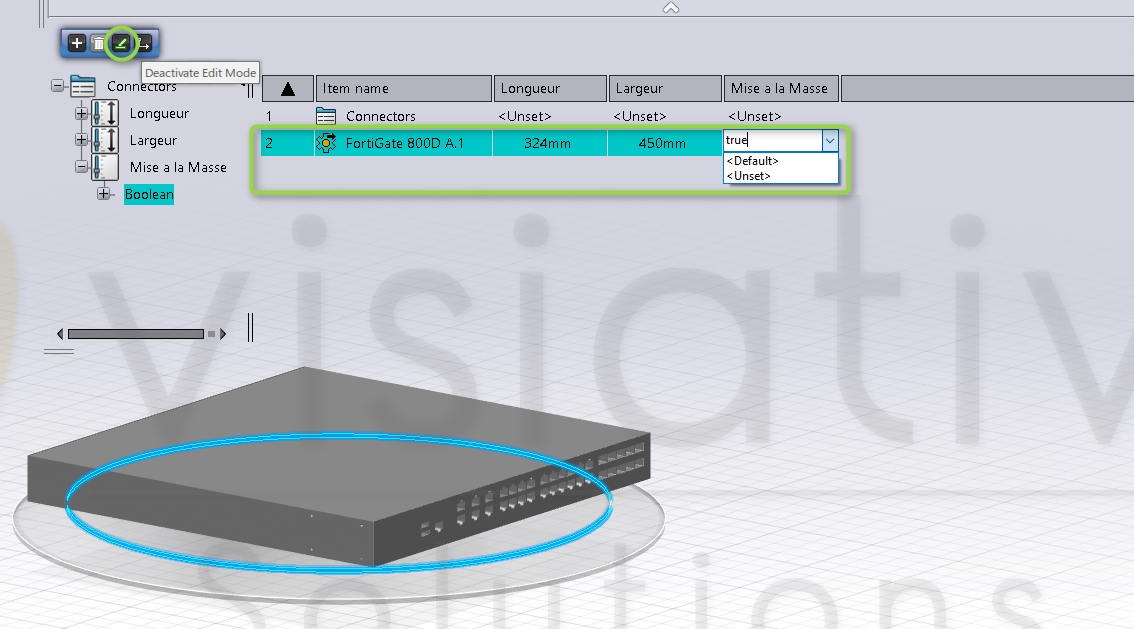Click row number 1 cell
This screenshot has height=629, width=1134.
click(x=288, y=116)
